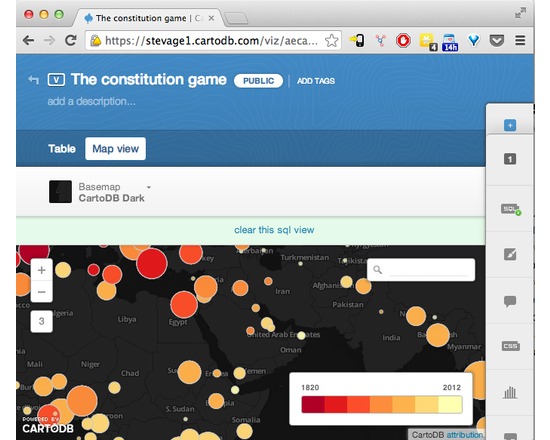
Task: Toggle the PUBLIC privacy badge
Action: (259, 81)
